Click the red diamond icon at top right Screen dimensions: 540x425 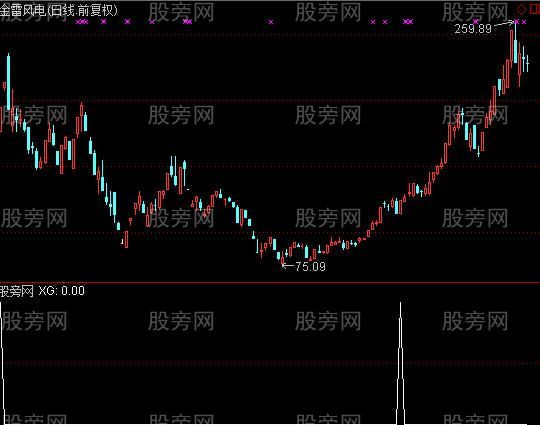(522, 9)
